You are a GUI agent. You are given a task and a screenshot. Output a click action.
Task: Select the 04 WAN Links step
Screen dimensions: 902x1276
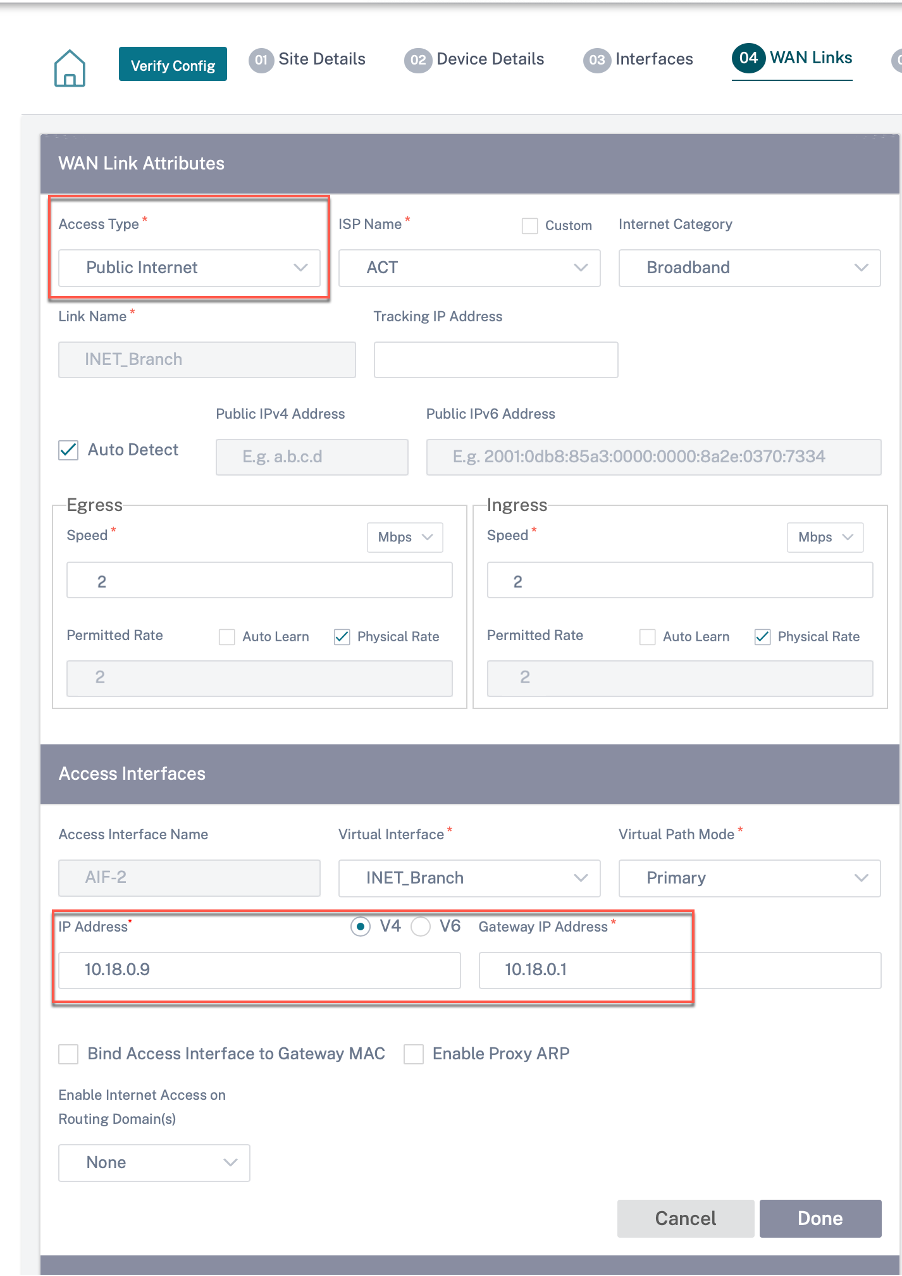click(792, 58)
